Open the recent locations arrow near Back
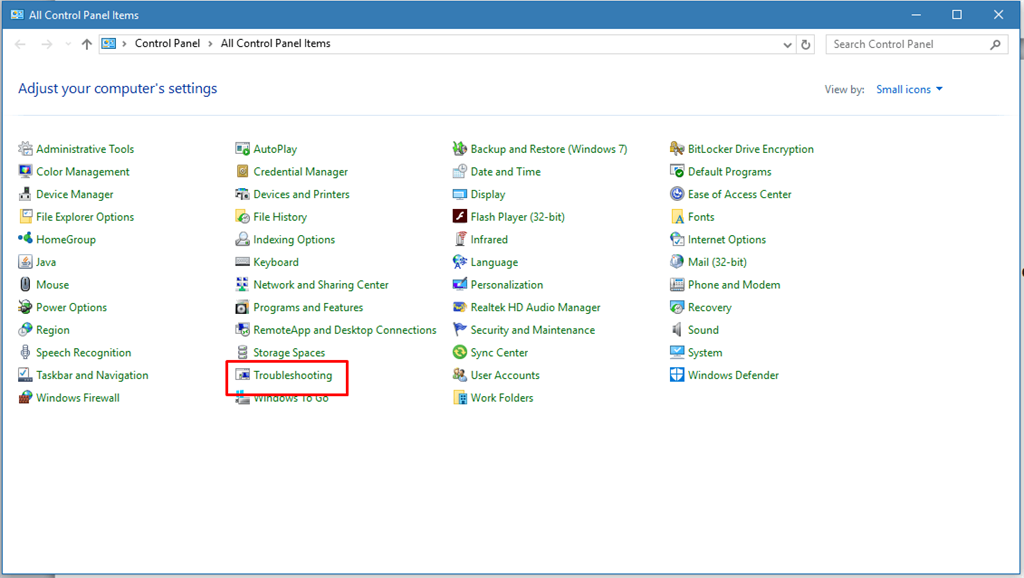1024x578 pixels. (68, 44)
